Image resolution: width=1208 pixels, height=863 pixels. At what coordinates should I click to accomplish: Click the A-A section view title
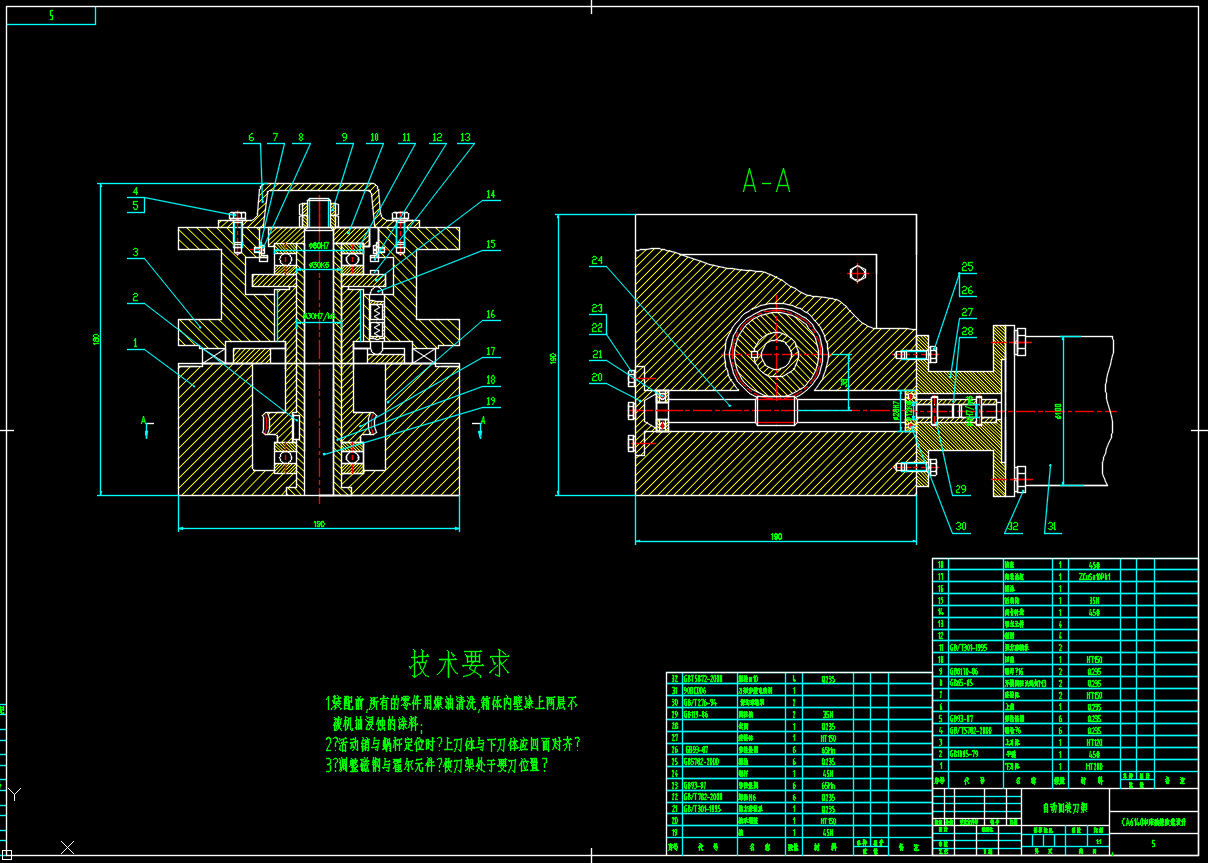766,181
